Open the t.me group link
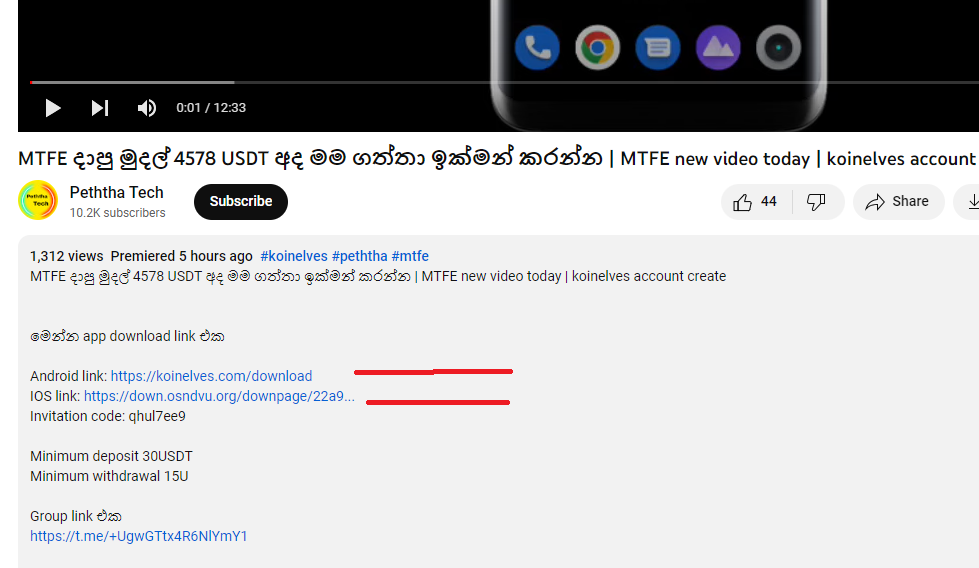The image size is (979, 568). (x=139, y=536)
